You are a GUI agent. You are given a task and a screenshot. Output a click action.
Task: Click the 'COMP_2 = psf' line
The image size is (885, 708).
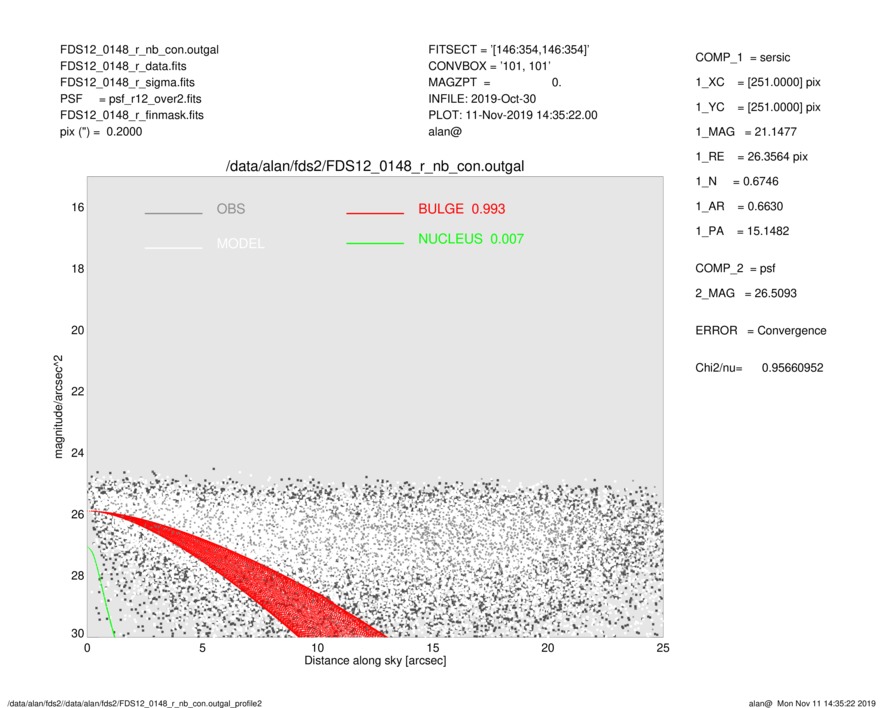[x=735, y=269]
